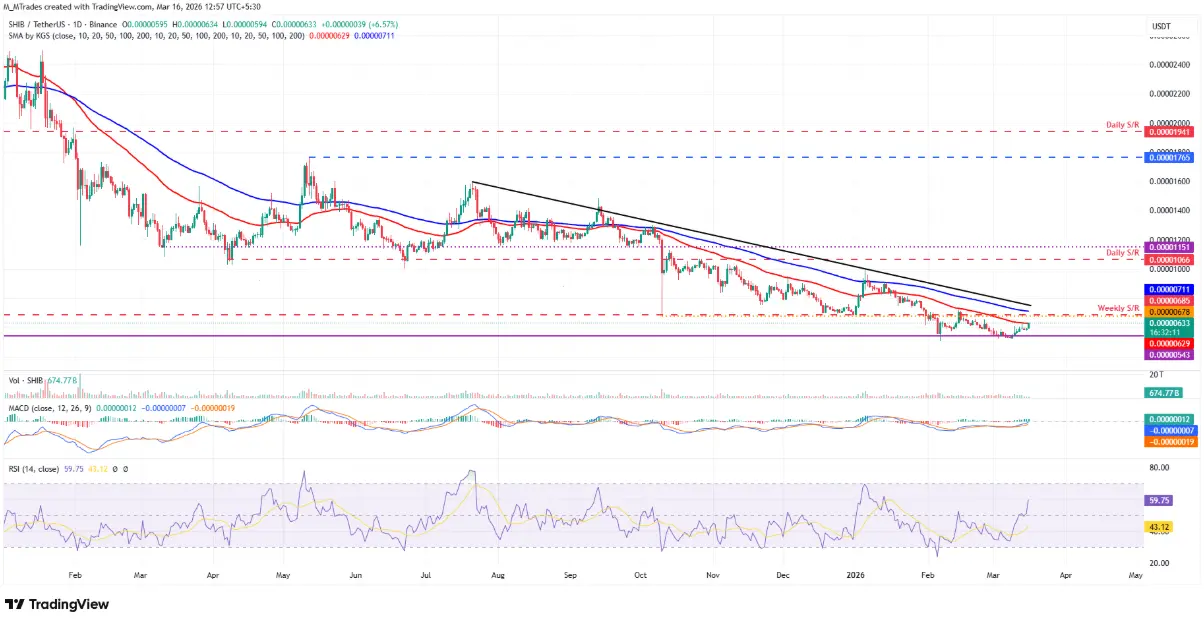Click the Oct label on time axis
The width and height of the screenshot is (1204, 619).
pos(641,577)
